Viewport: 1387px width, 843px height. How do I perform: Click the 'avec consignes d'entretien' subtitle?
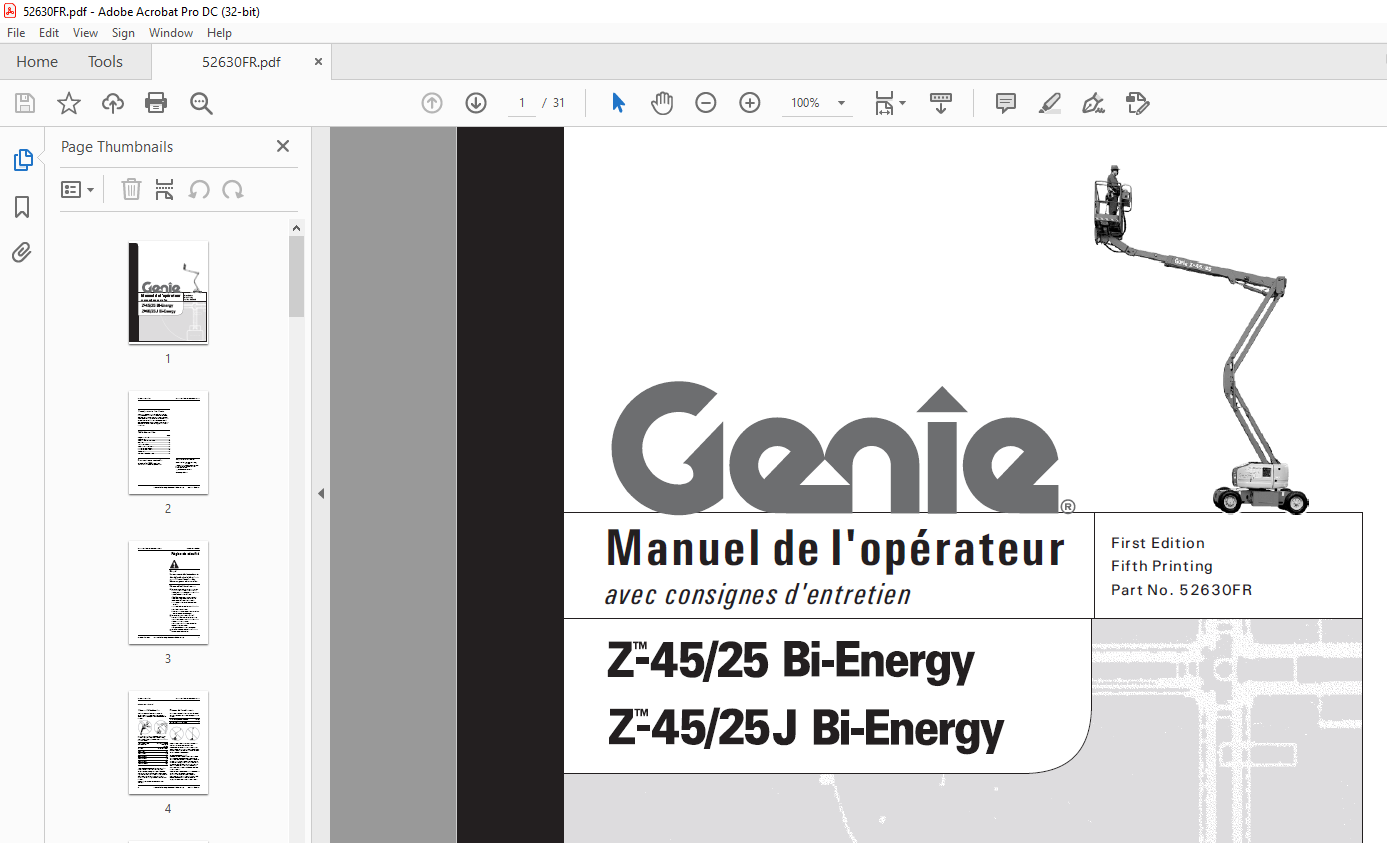[758, 595]
